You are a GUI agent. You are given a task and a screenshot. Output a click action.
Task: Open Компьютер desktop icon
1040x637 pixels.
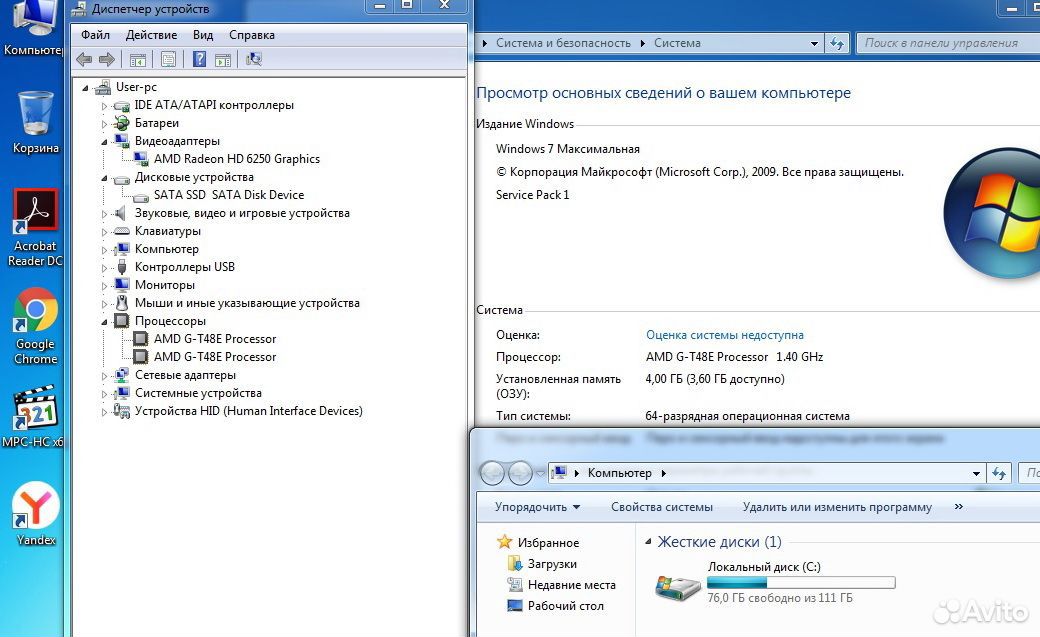click(33, 29)
